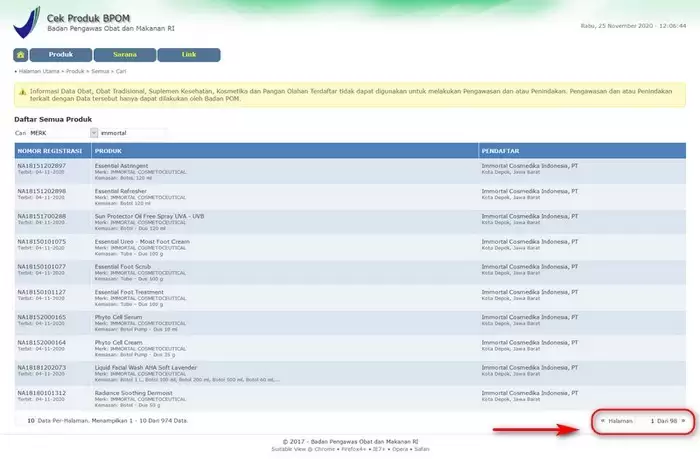Open Sun Protector Oil Free Spray product
Viewport: 700px width, 459px height.
(149, 216)
